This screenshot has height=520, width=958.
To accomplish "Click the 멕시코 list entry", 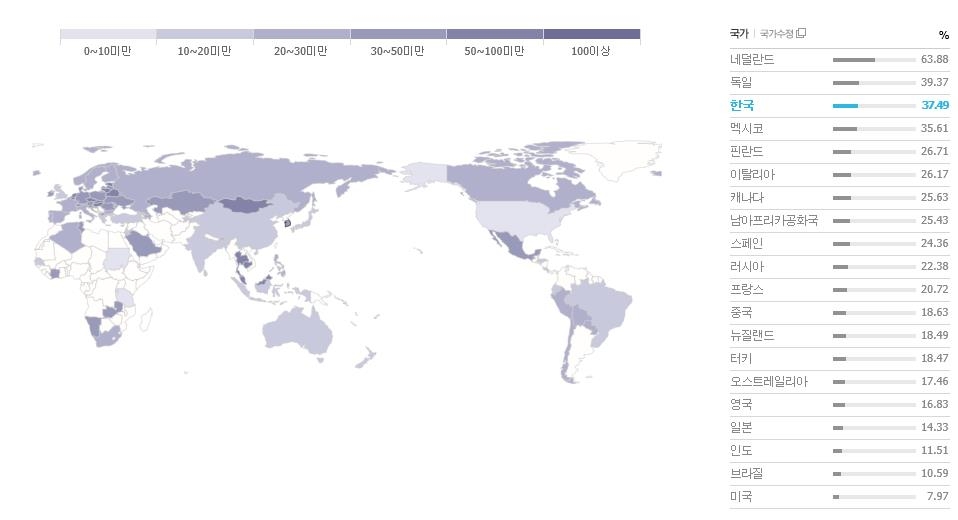I will click(x=747, y=128).
